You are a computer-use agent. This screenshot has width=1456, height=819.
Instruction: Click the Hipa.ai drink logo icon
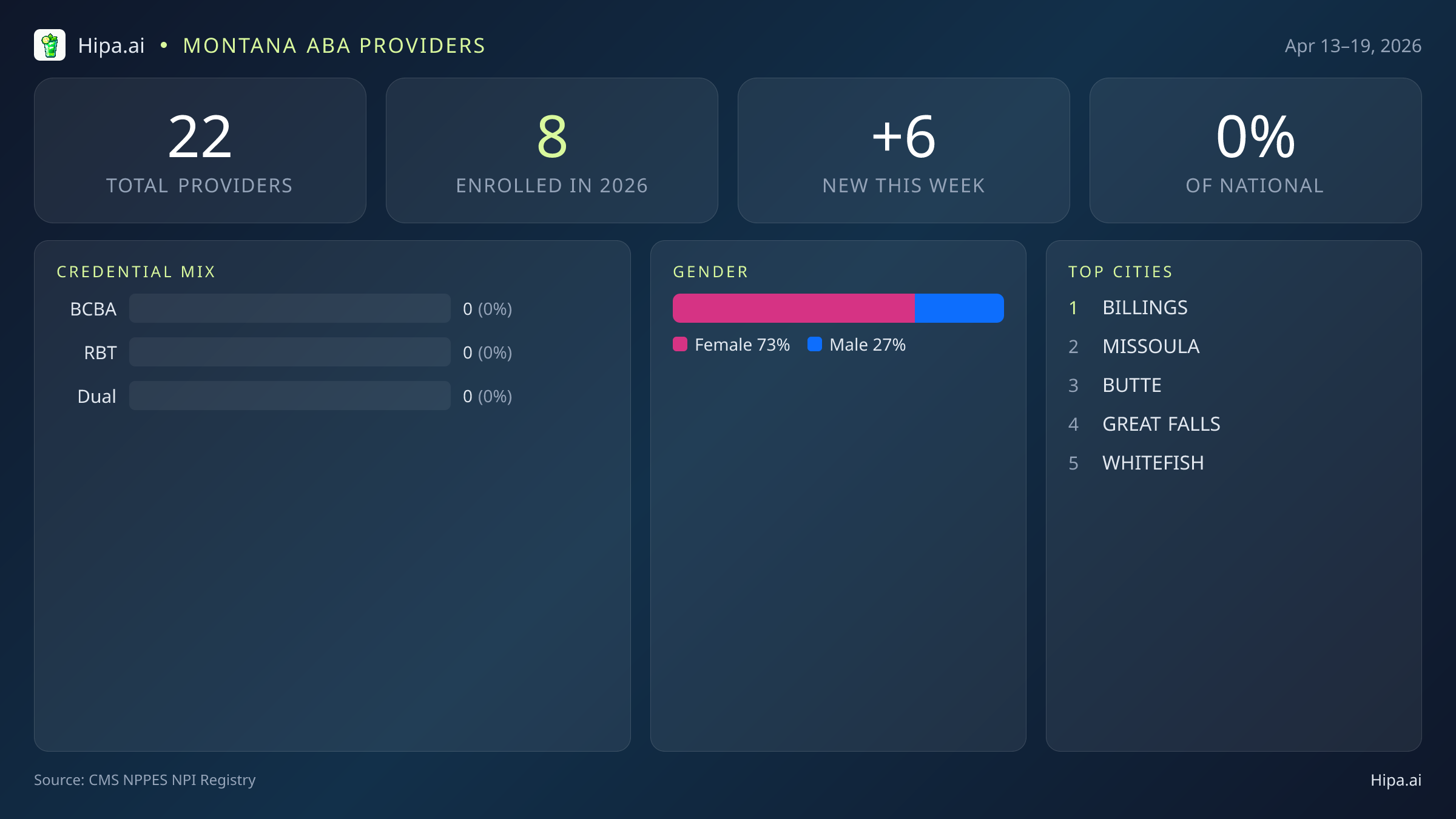50,45
